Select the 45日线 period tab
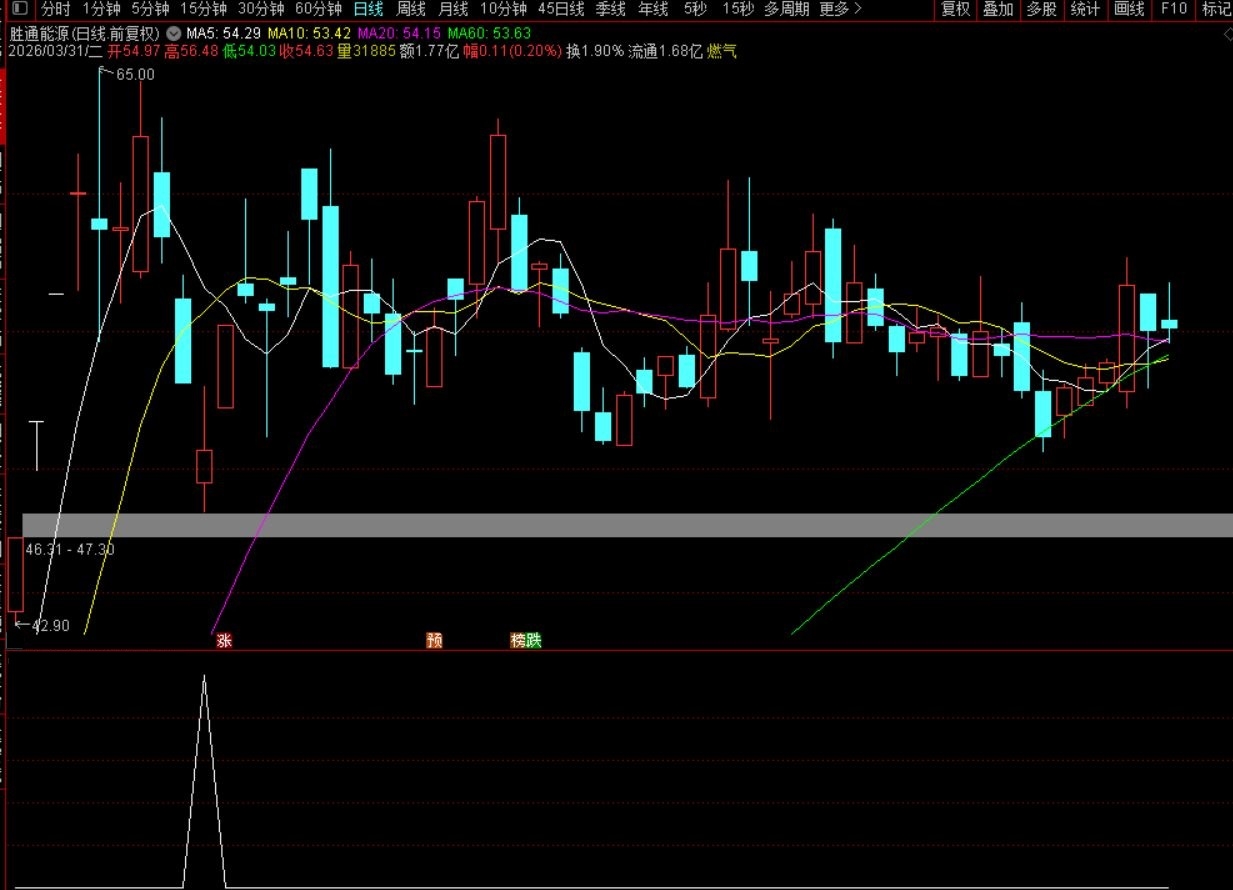The height and width of the screenshot is (890, 1233). pyautogui.click(x=561, y=10)
